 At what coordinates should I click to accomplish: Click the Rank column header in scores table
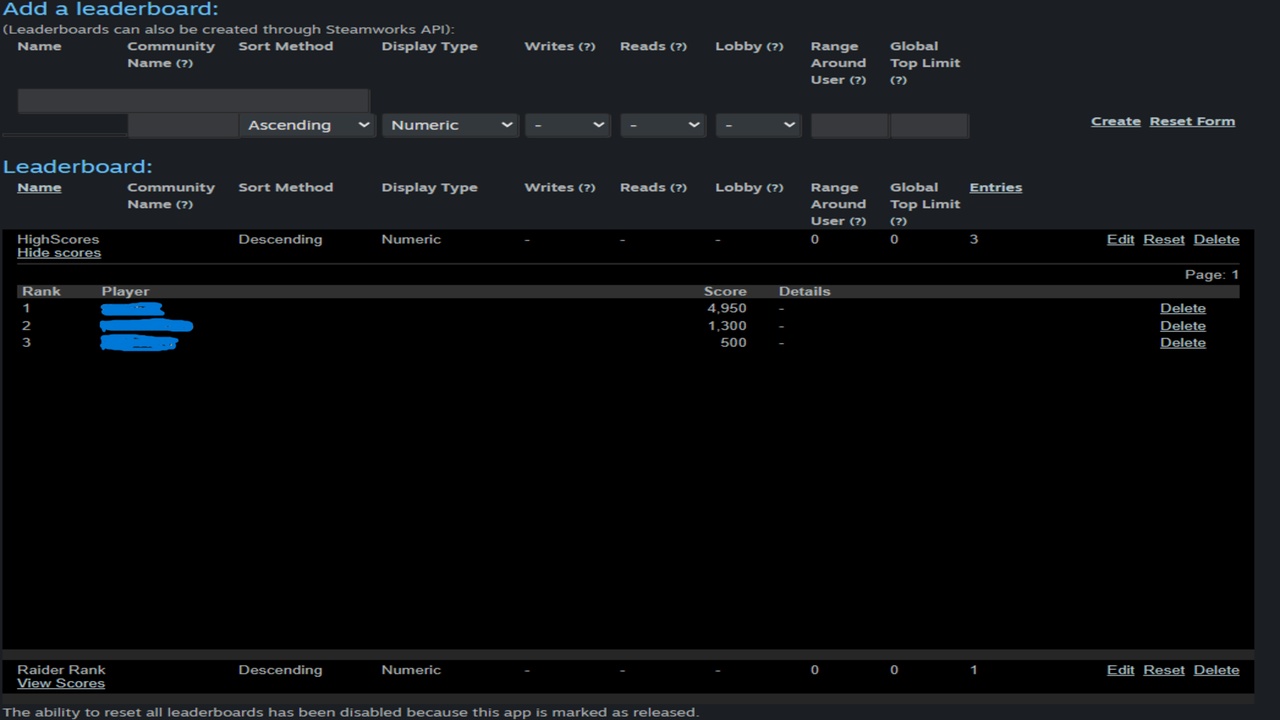click(x=41, y=291)
